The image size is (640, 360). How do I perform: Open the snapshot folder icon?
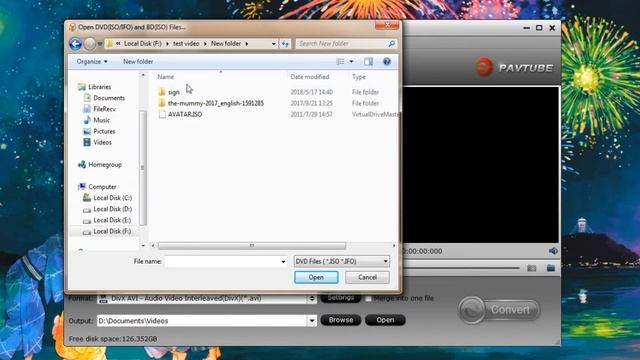[551, 268]
